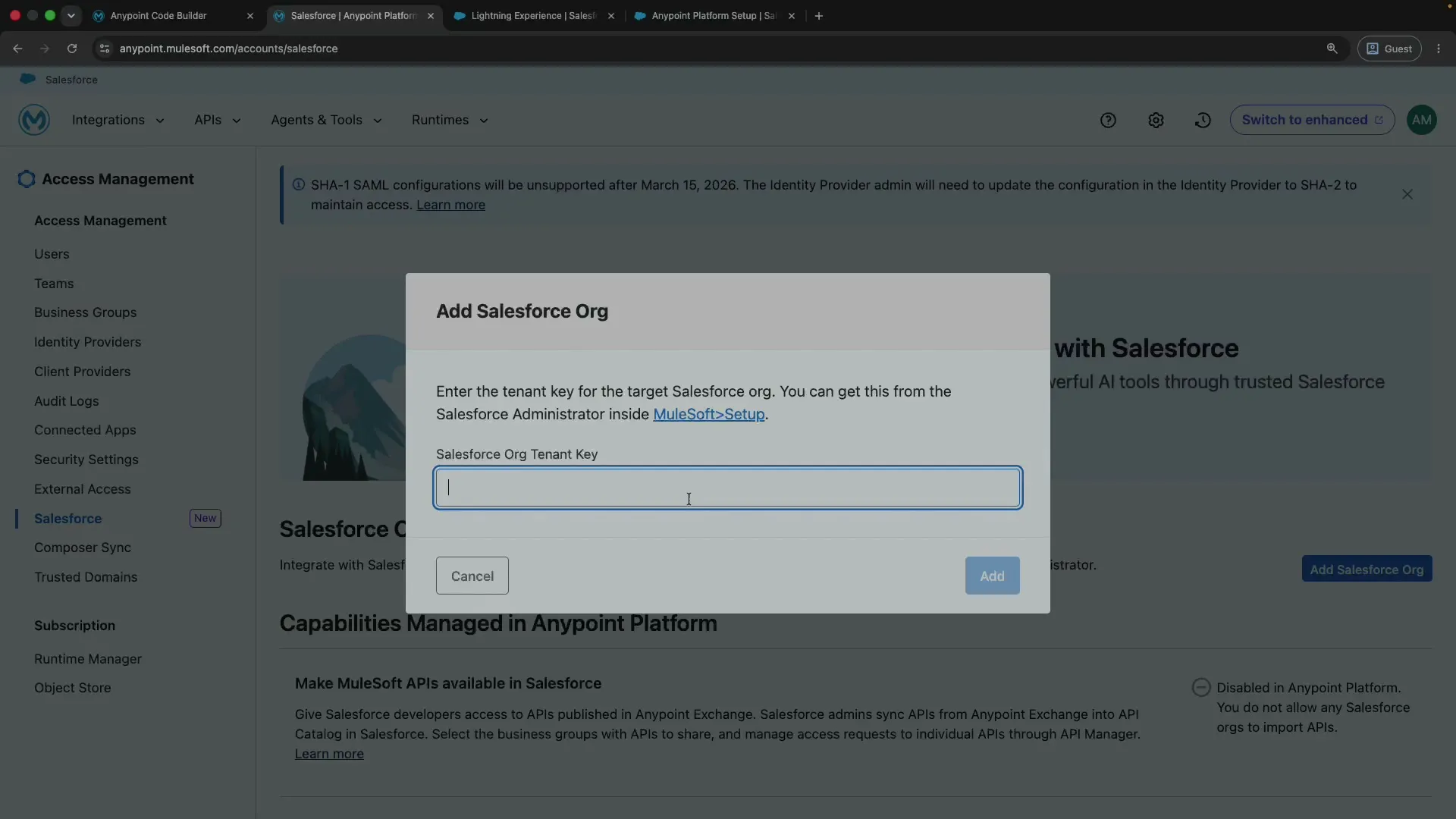Open Business Groups in the sidebar
Screen dimensions: 1456x819
[x=85, y=312]
